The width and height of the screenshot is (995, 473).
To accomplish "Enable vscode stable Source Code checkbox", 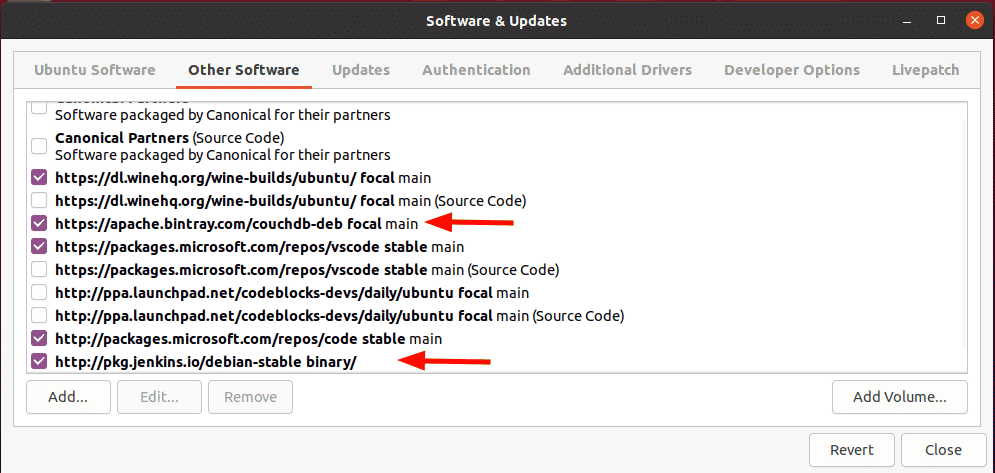I will coord(39,269).
